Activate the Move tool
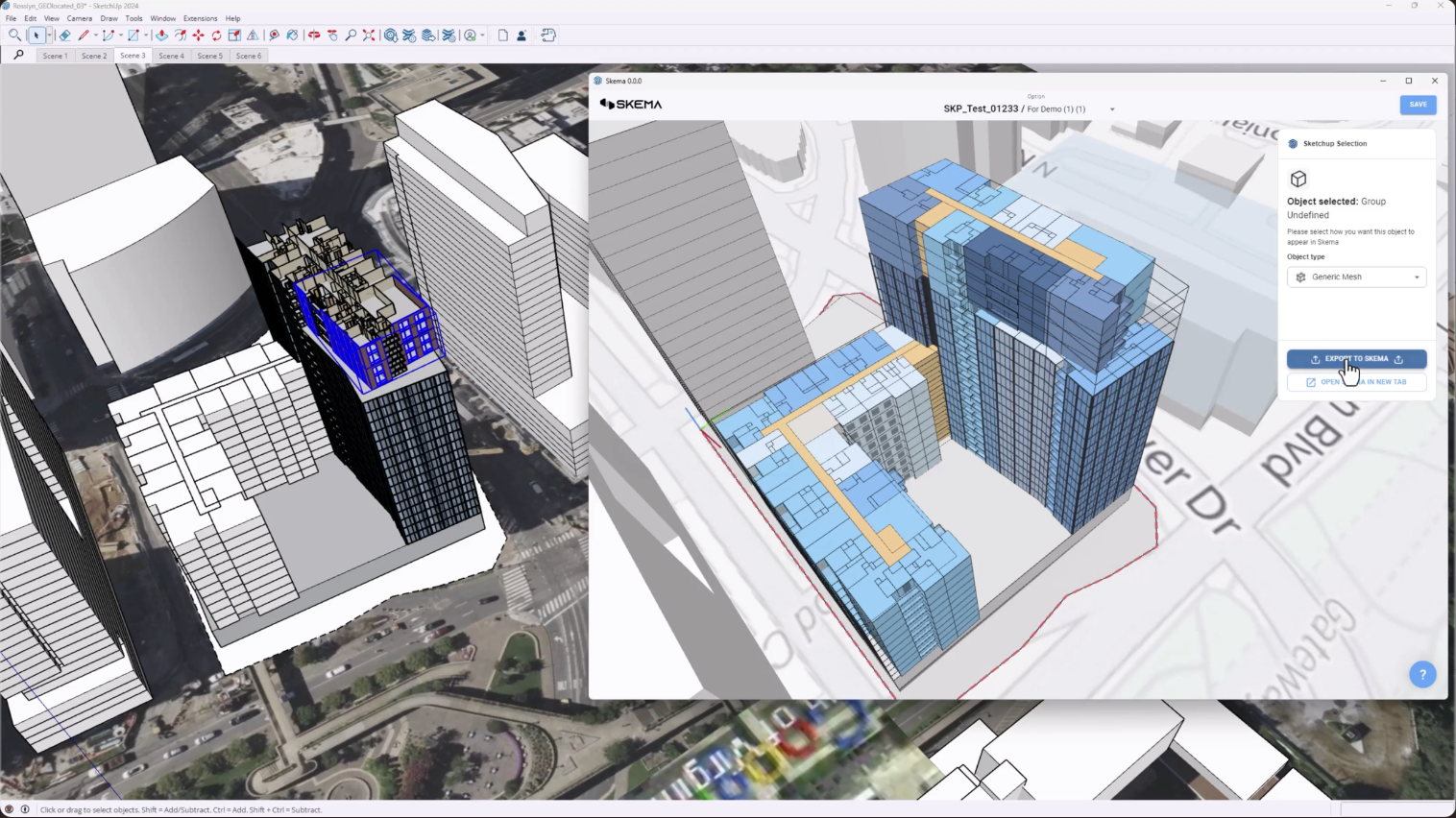 [198, 36]
